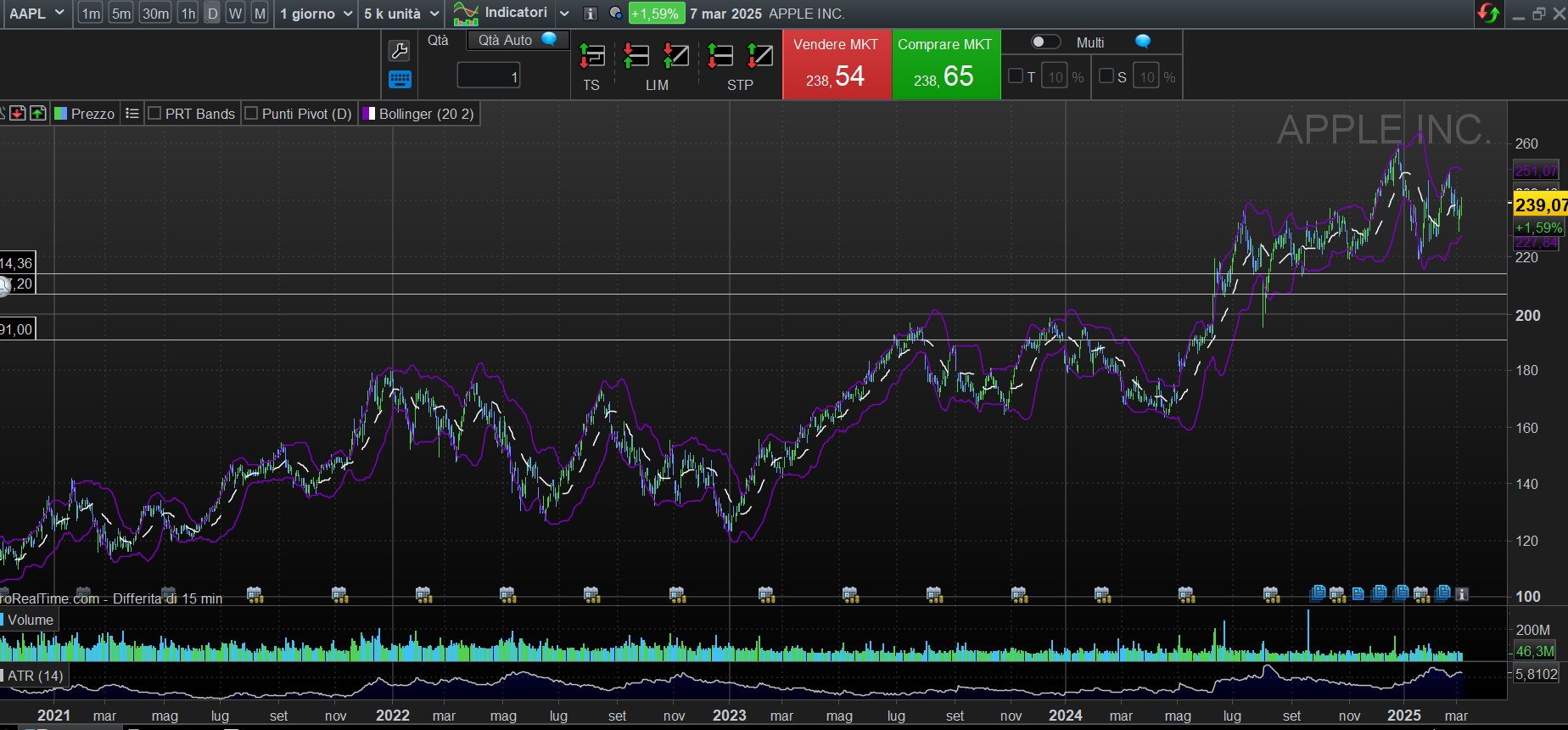Open the info icon in top bar

coord(591,14)
